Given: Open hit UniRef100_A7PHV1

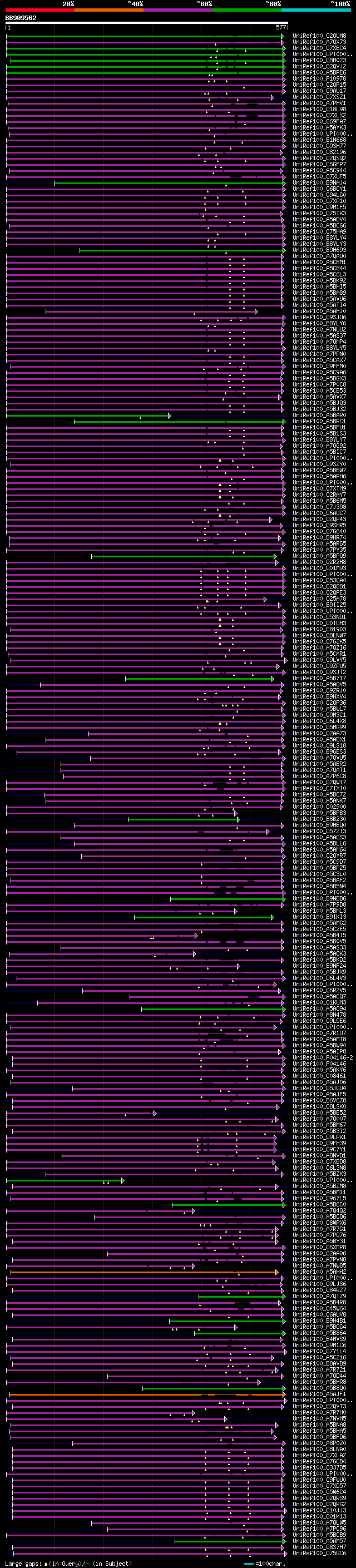Looking at the screenshot, I should (319, 103).
